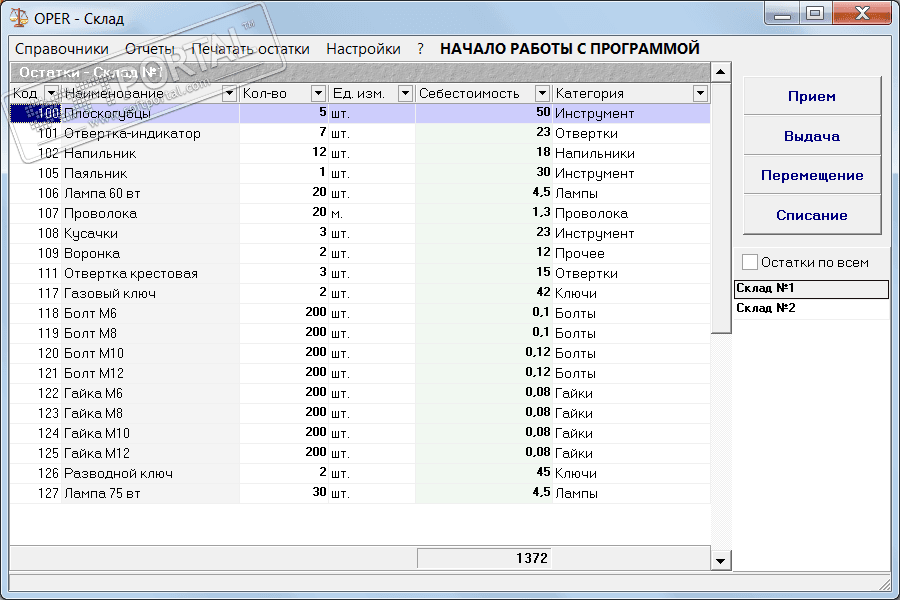Click the Списание button
900x600 pixels.
(812, 215)
